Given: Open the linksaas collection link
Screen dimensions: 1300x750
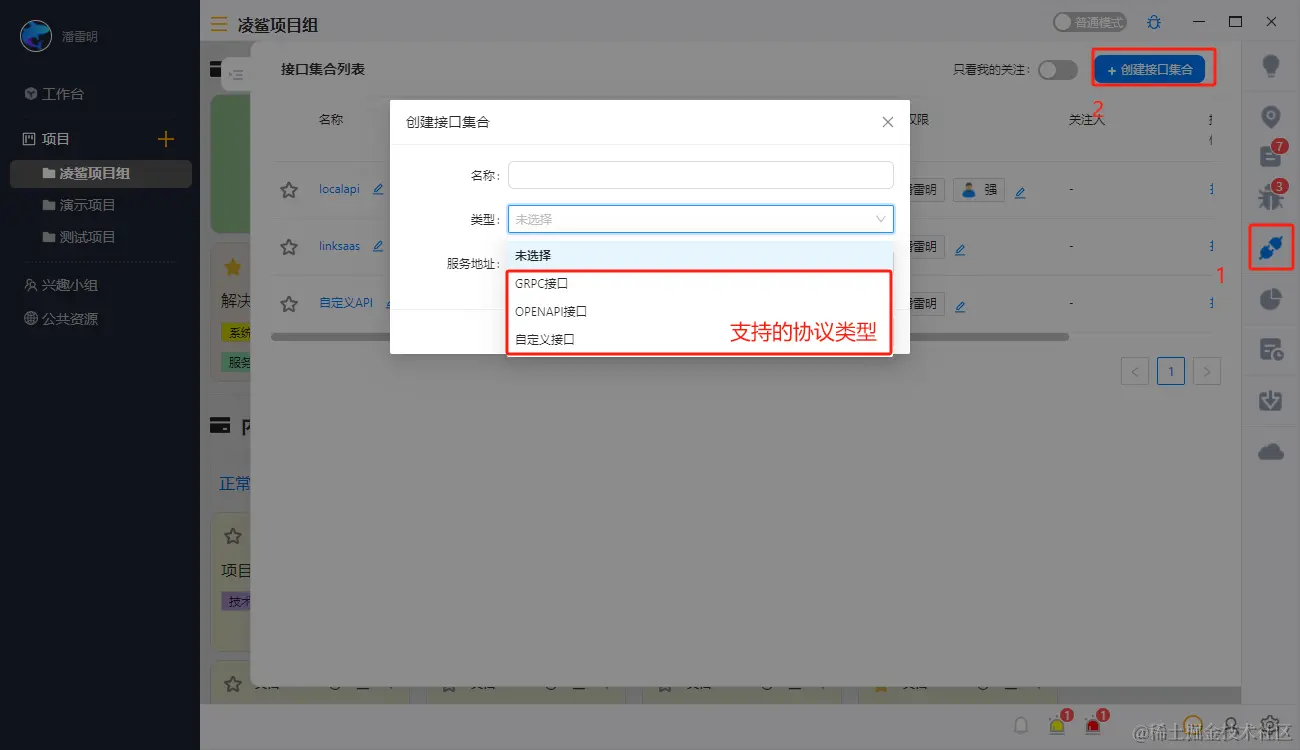Looking at the screenshot, I should coord(339,246).
